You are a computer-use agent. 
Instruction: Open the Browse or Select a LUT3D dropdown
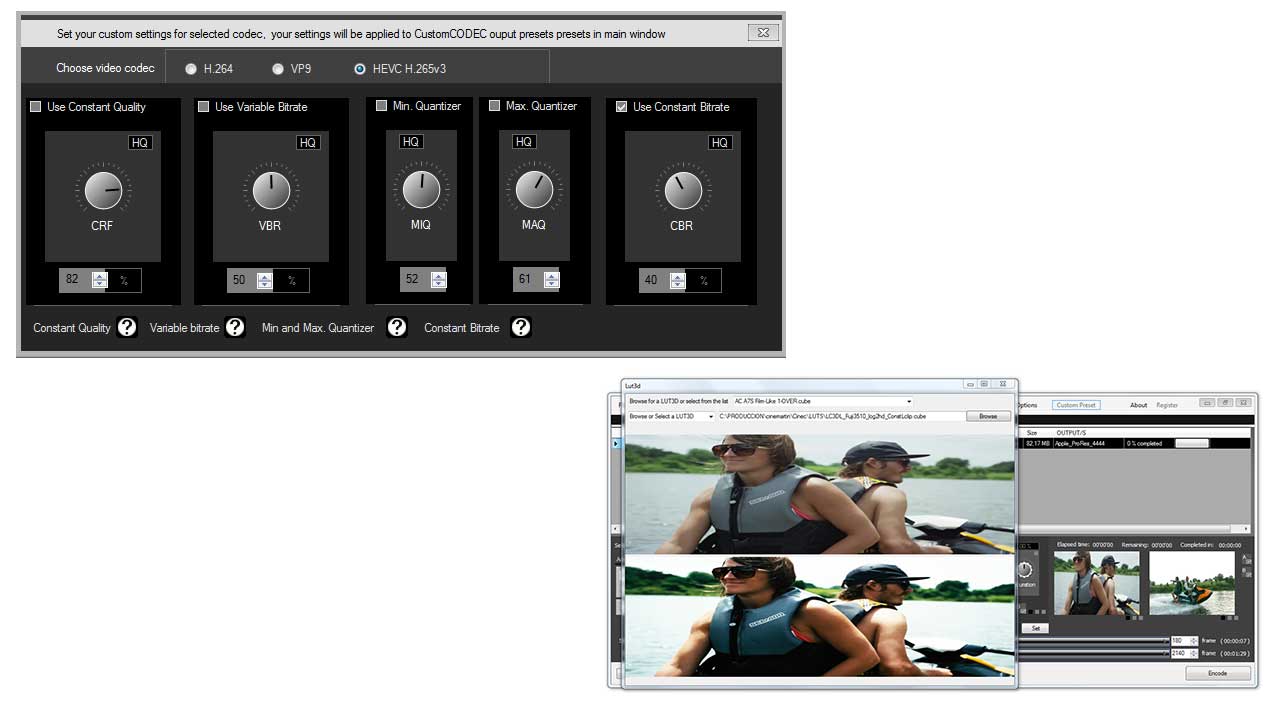point(711,416)
